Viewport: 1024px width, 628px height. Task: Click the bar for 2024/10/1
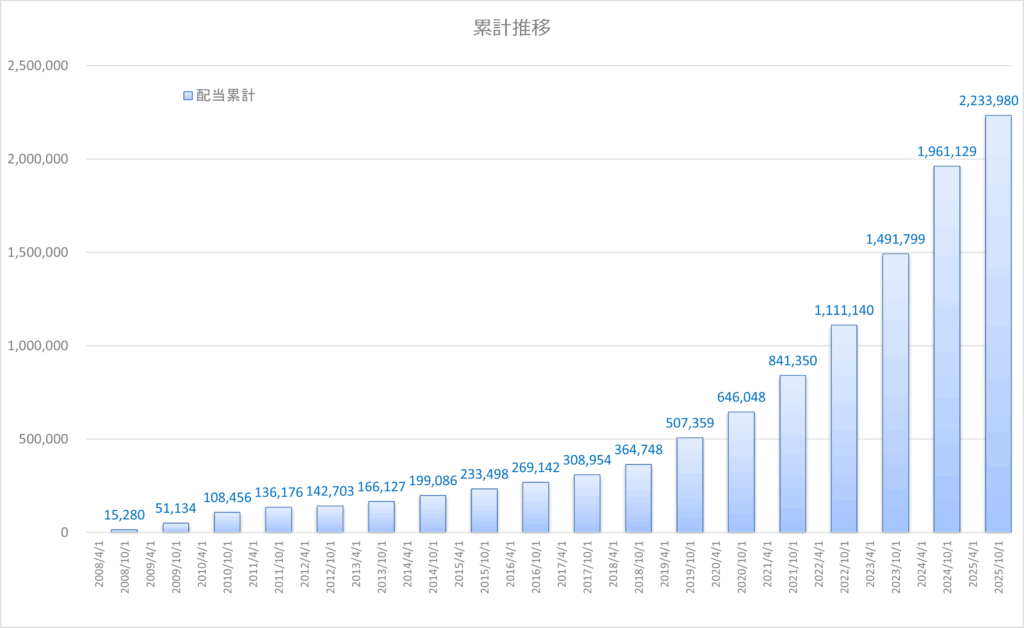pyautogui.click(x=946, y=350)
